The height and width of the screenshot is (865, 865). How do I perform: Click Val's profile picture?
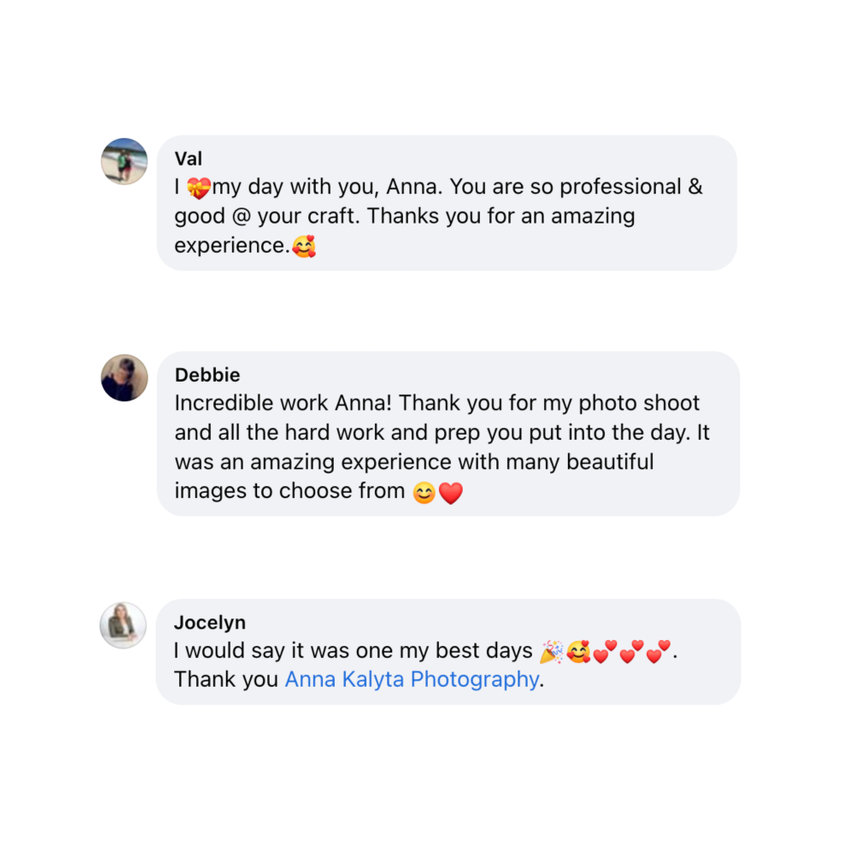coord(125,161)
